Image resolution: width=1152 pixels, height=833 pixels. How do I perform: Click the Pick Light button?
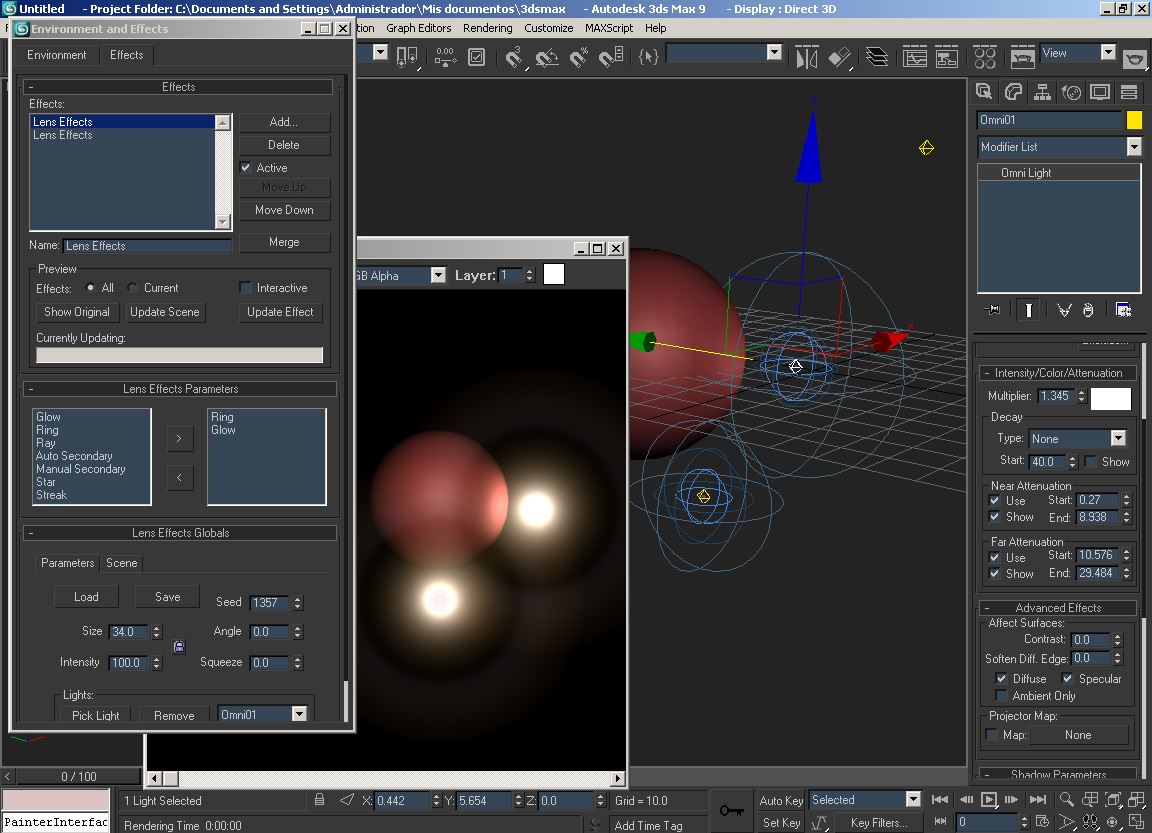96,715
